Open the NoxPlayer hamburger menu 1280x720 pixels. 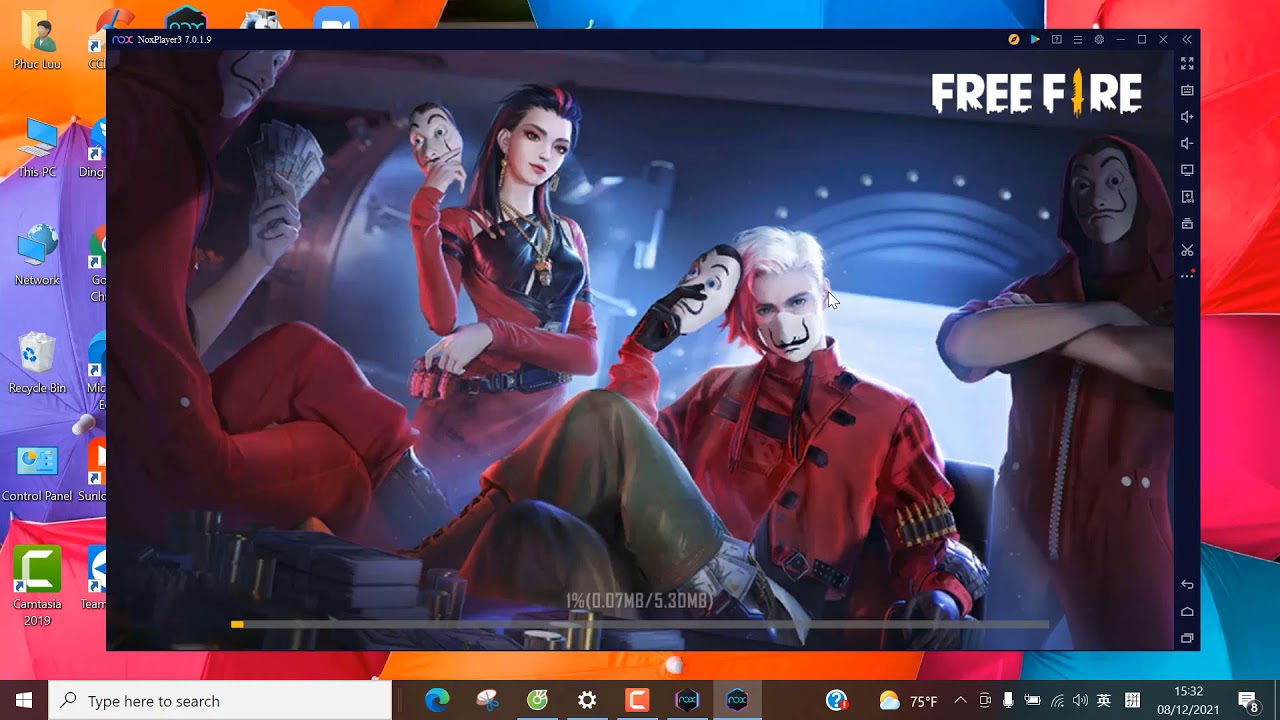coord(1077,40)
